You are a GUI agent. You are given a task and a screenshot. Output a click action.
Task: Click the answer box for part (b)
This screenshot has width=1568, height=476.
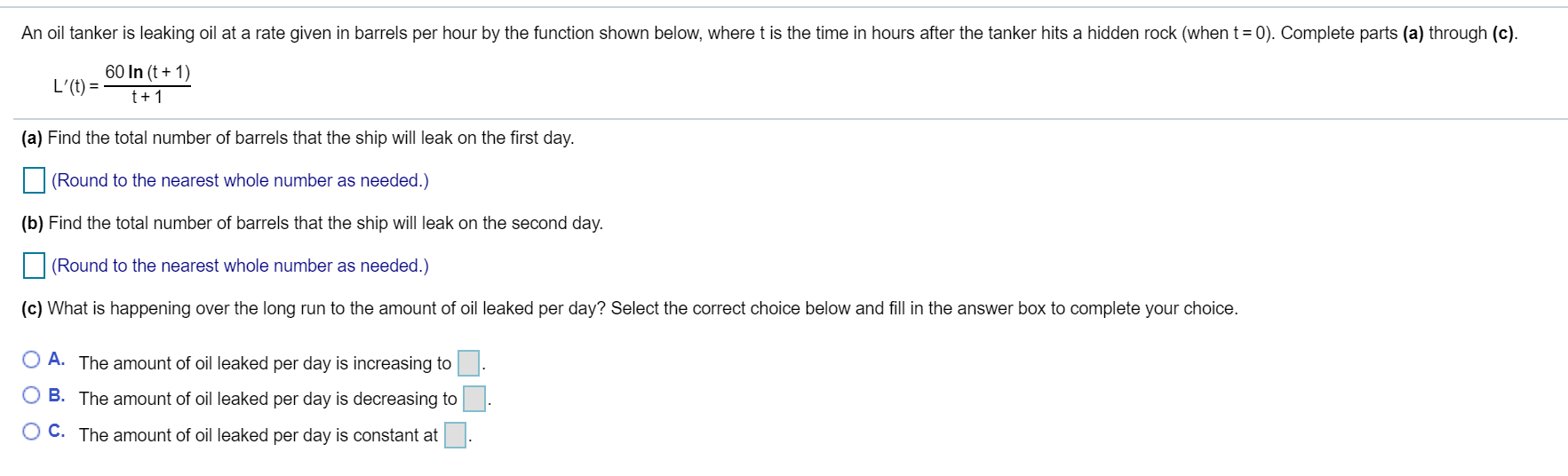(x=34, y=266)
